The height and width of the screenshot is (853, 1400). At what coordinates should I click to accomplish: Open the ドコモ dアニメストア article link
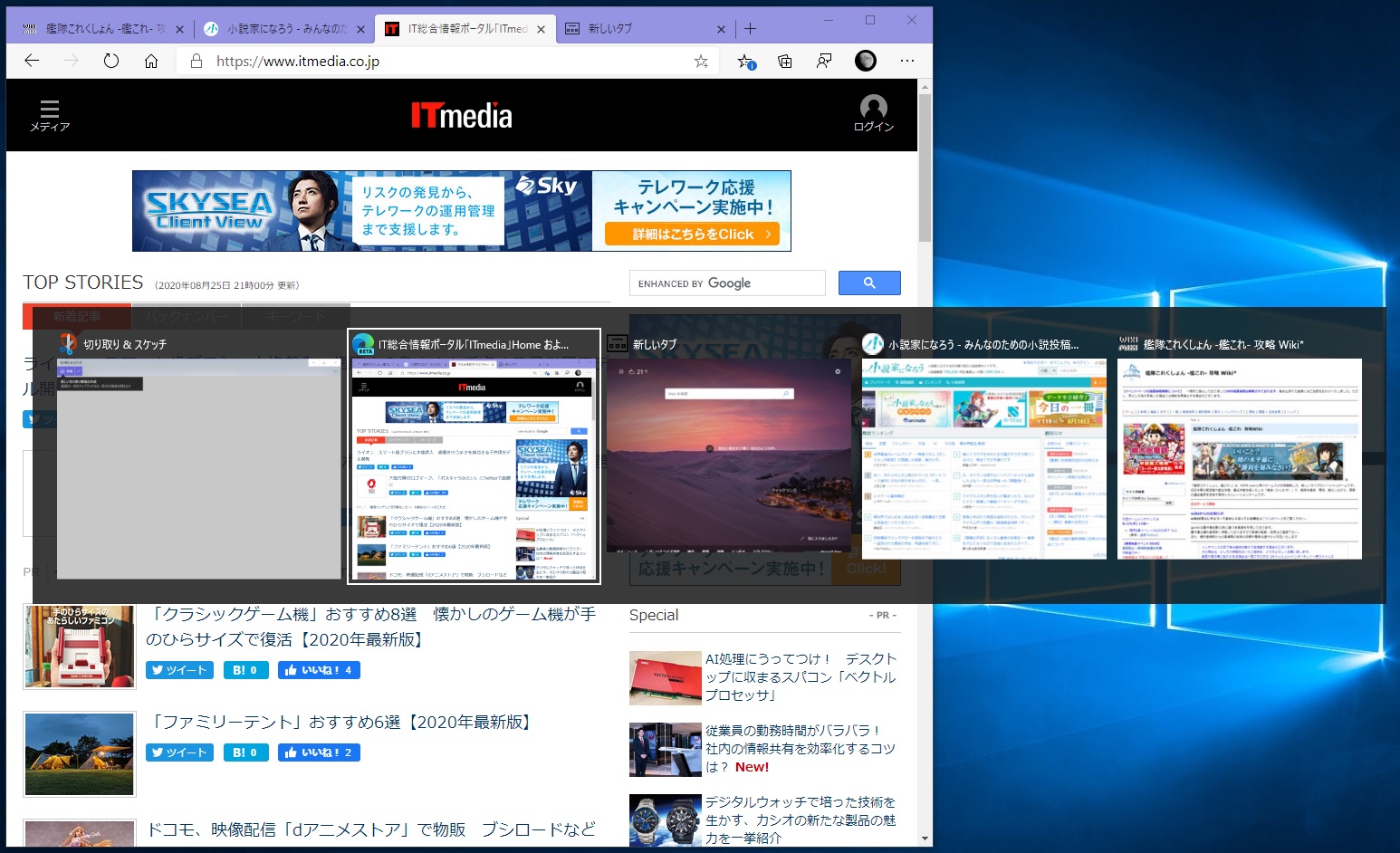pyautogui.click(x=371, y=829)
